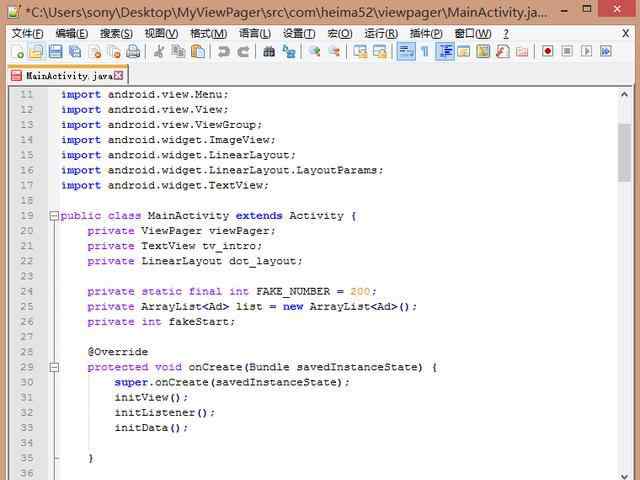Toggle synchronized horizontal scrolling icon

click(x=380, y=51)
